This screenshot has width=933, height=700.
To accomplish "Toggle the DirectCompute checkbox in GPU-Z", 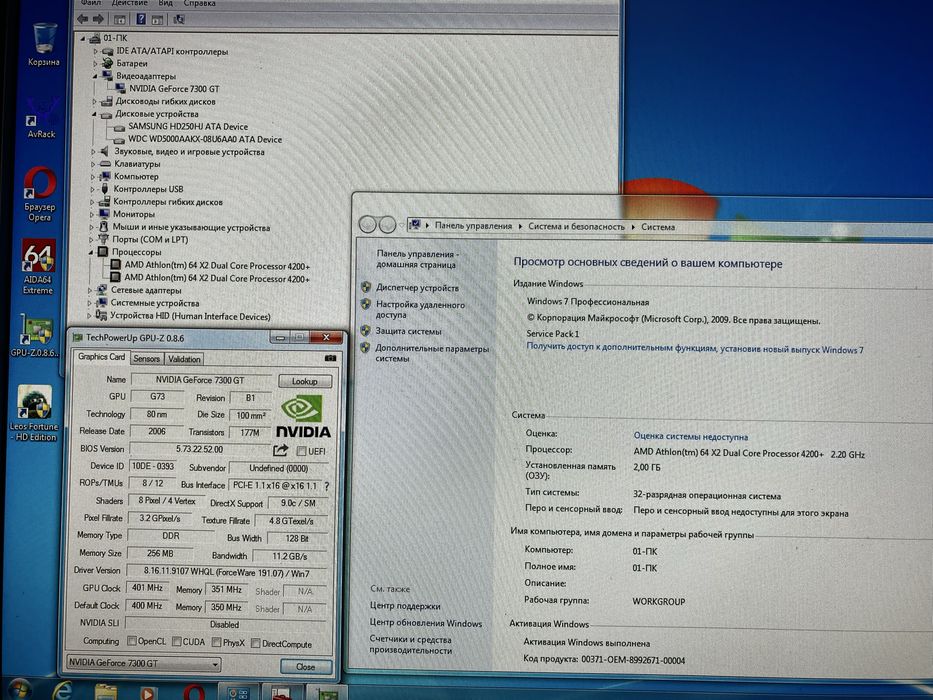I will click(255, 643).
